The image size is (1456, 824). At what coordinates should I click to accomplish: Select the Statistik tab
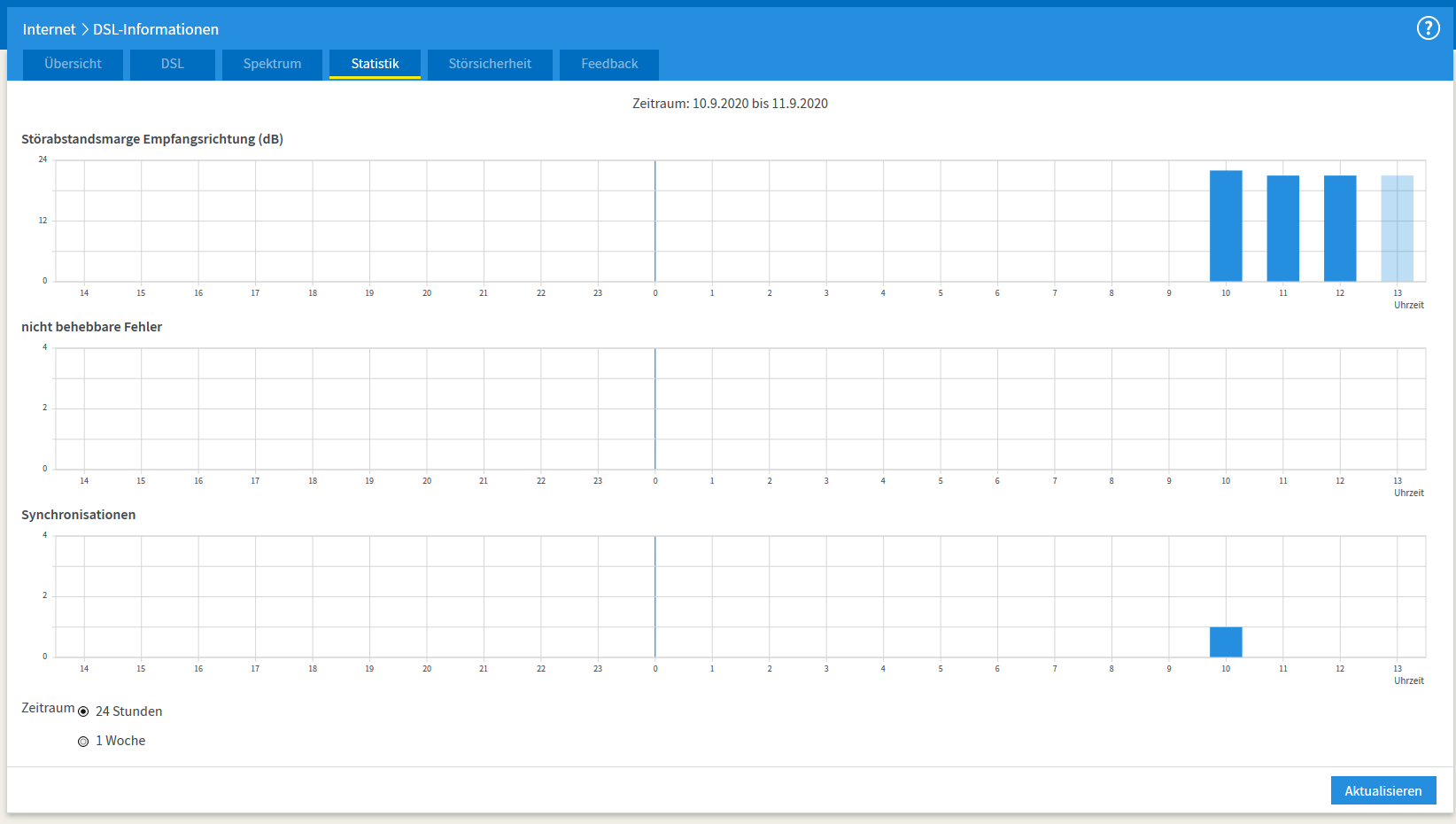coord(375,64)
